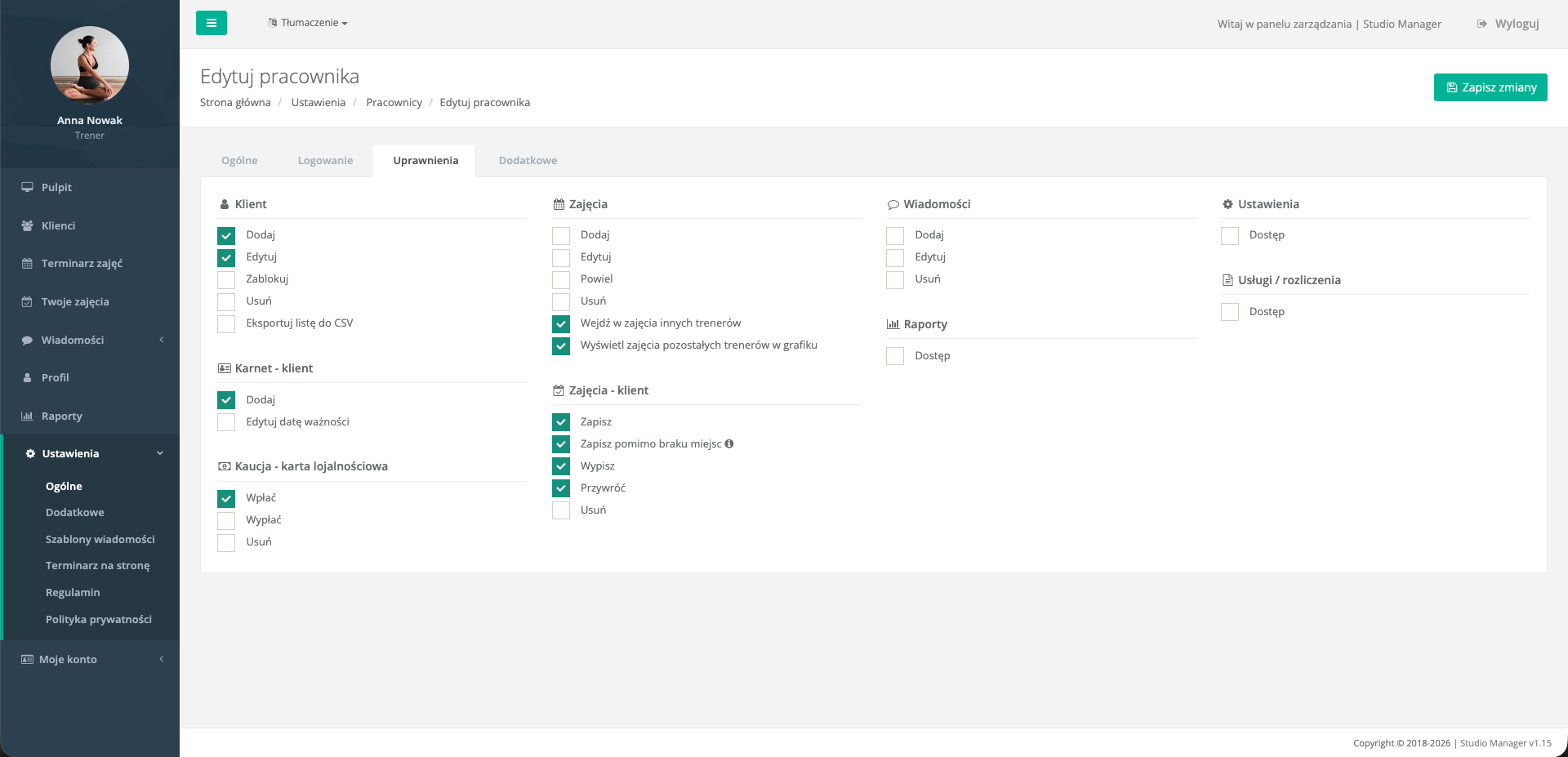This screenshot has width=1568, height=757.
Task: Click the Klienci group icon in sidebar
Action: click(x=27, y=225)
